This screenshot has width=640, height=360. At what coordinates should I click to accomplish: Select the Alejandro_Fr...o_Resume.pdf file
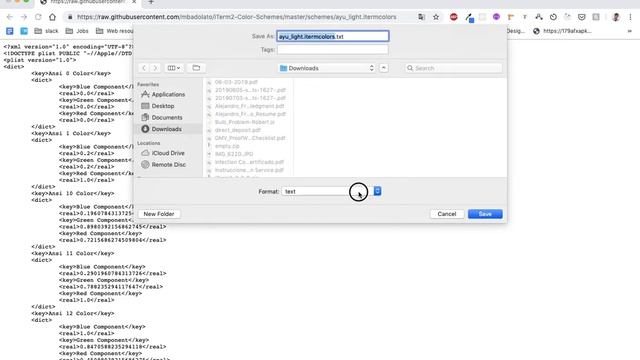pos(250,114)
